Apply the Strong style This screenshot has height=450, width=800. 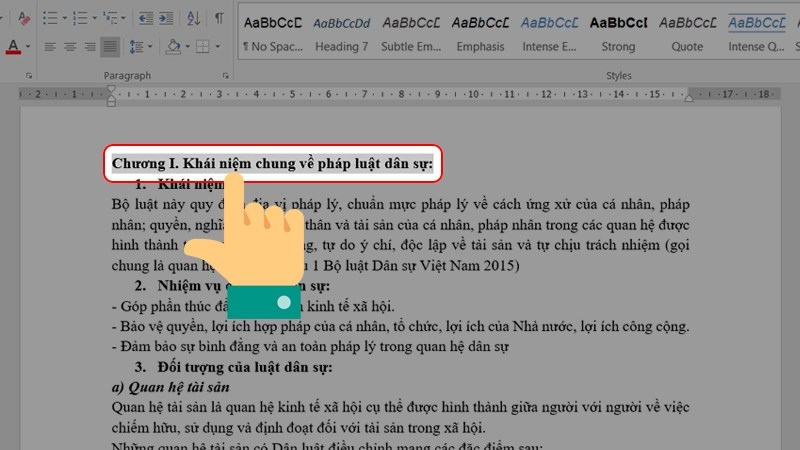click(x=618, y=33)
